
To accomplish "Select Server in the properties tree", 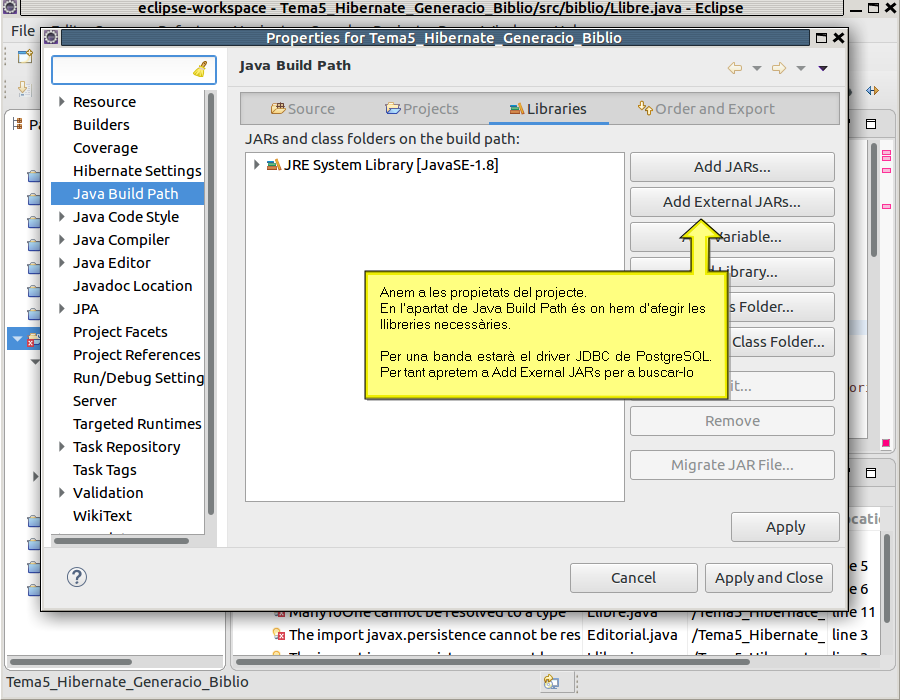I will 95,400.
